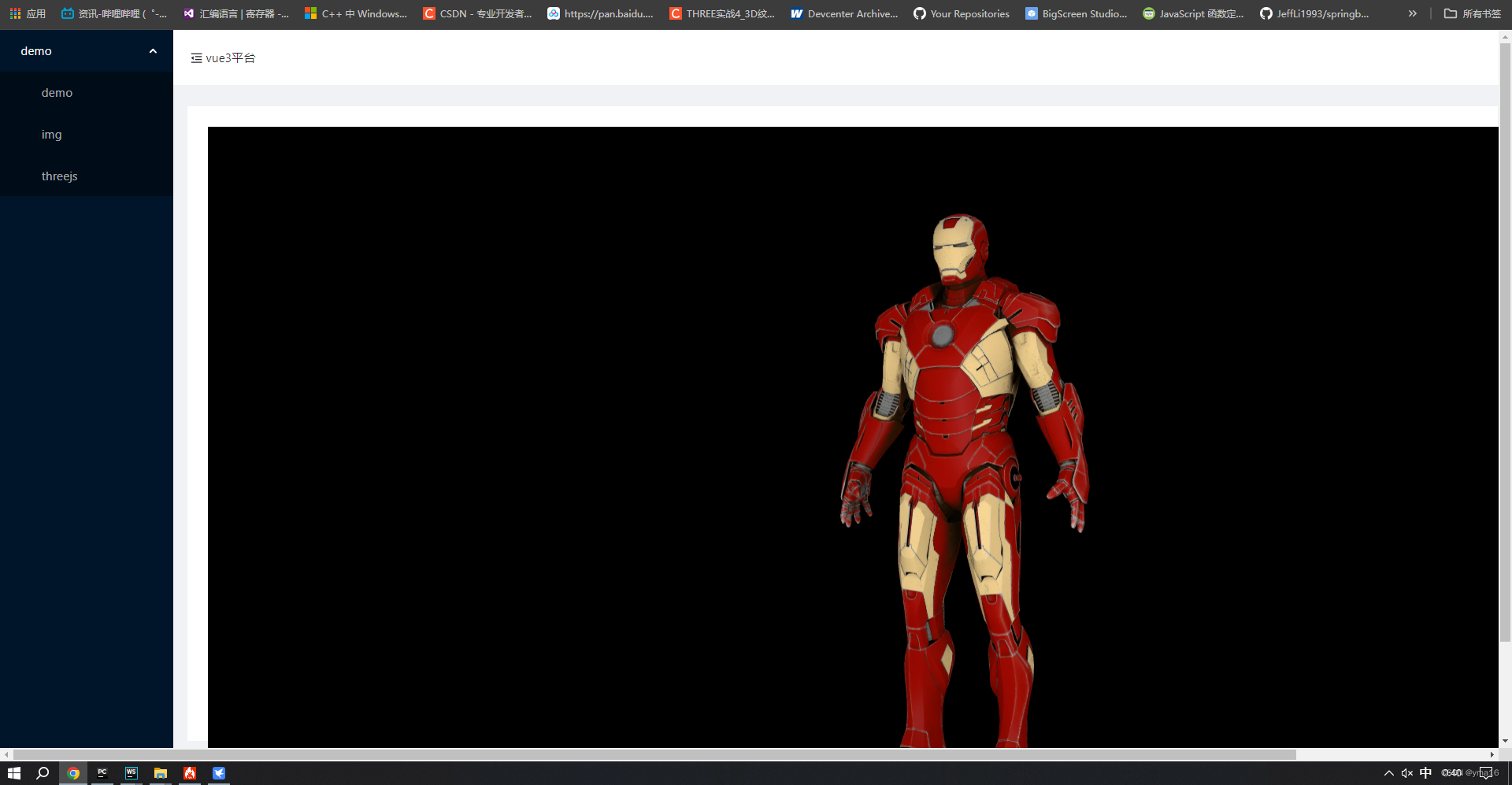
Task: Click the horizontal scrollbar thumb
Action: 654,754
